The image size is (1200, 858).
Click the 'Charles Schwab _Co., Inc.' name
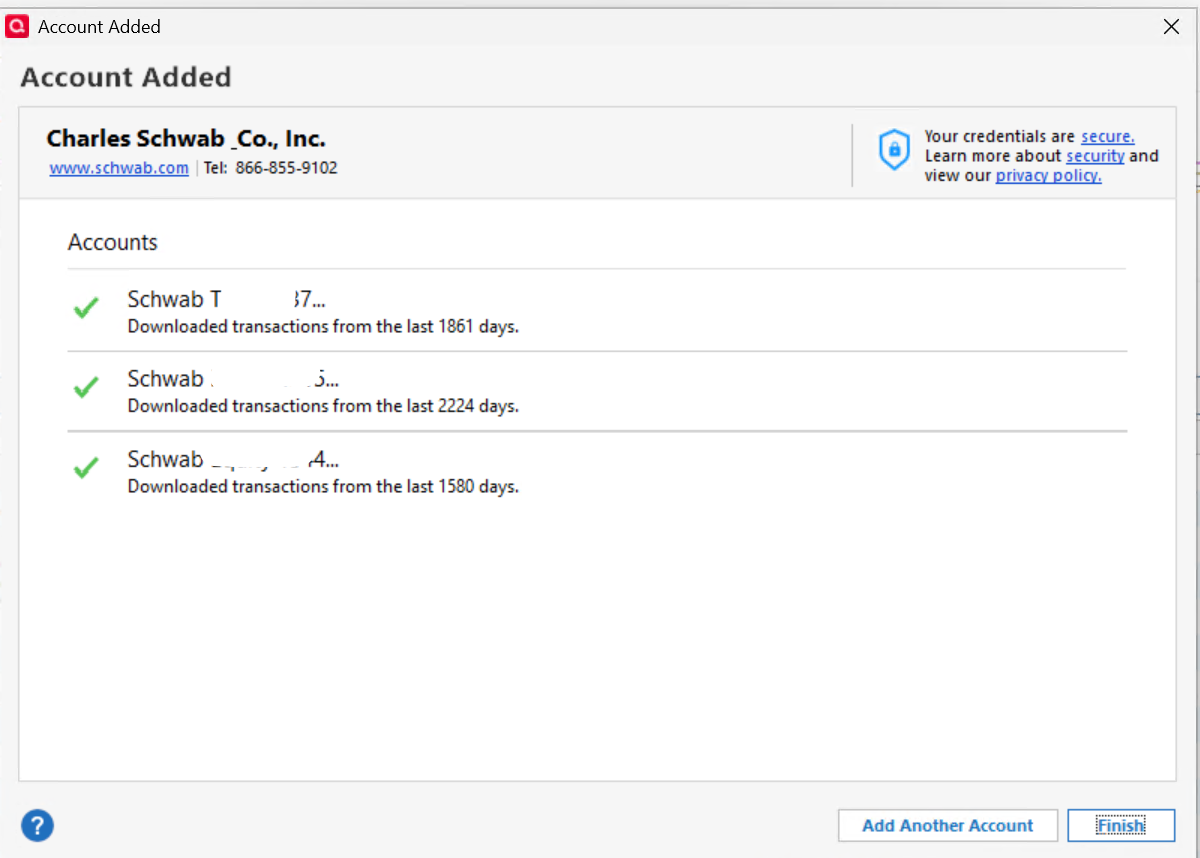[x=186, y=139]
